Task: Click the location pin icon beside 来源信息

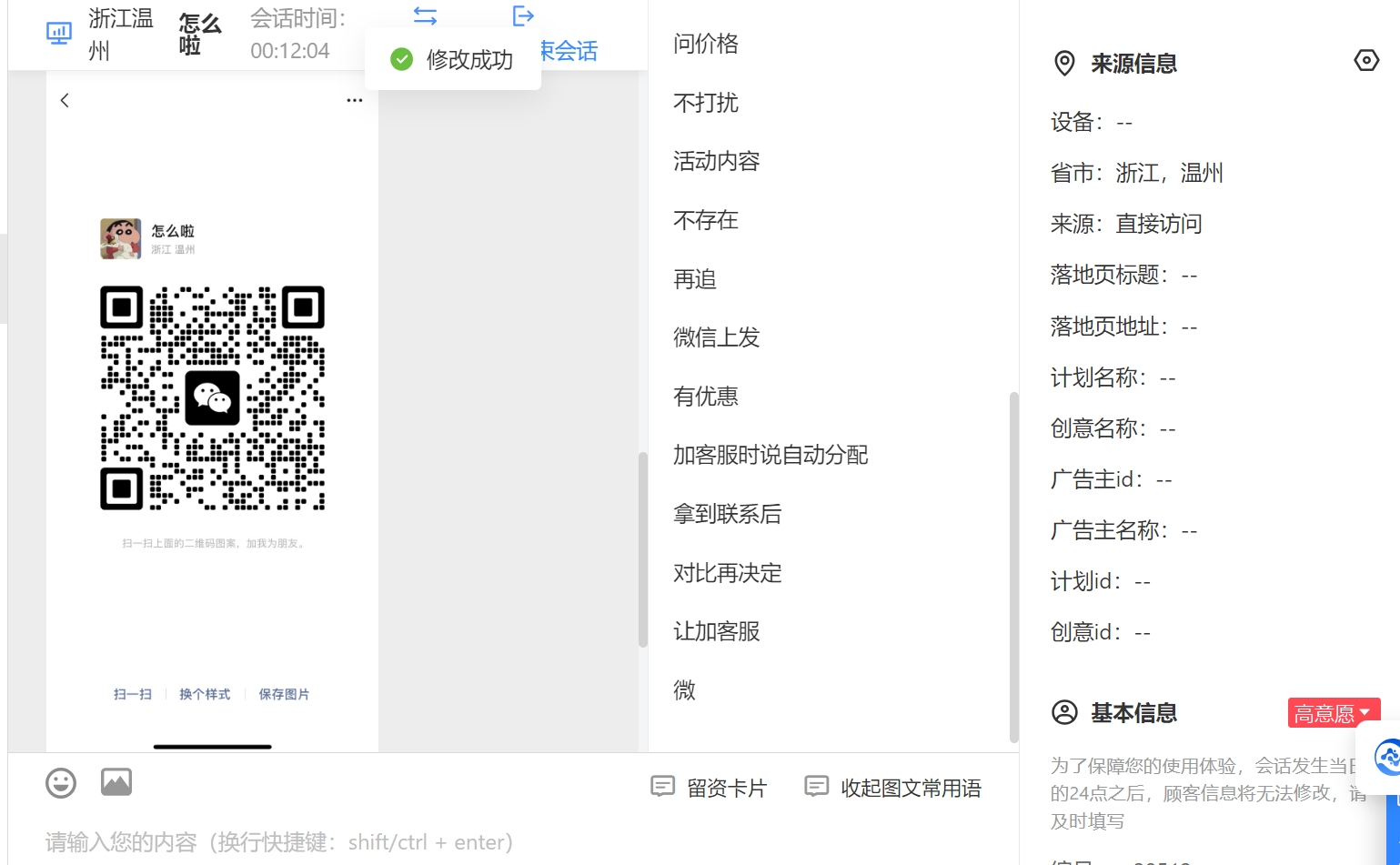Action: pyautogui.click(x=1064, y=63)
